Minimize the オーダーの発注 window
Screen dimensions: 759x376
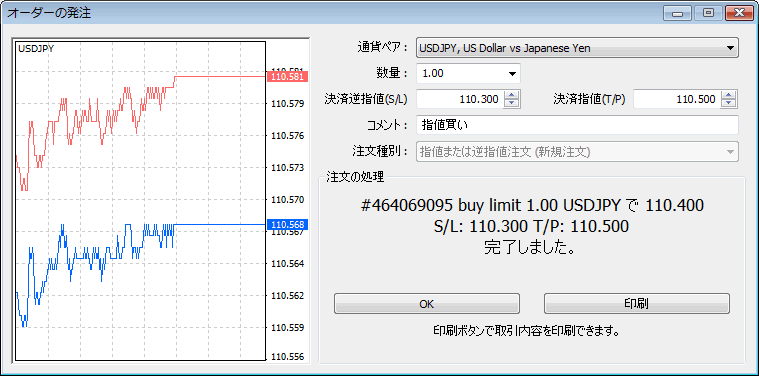click(x=677, y=13)
